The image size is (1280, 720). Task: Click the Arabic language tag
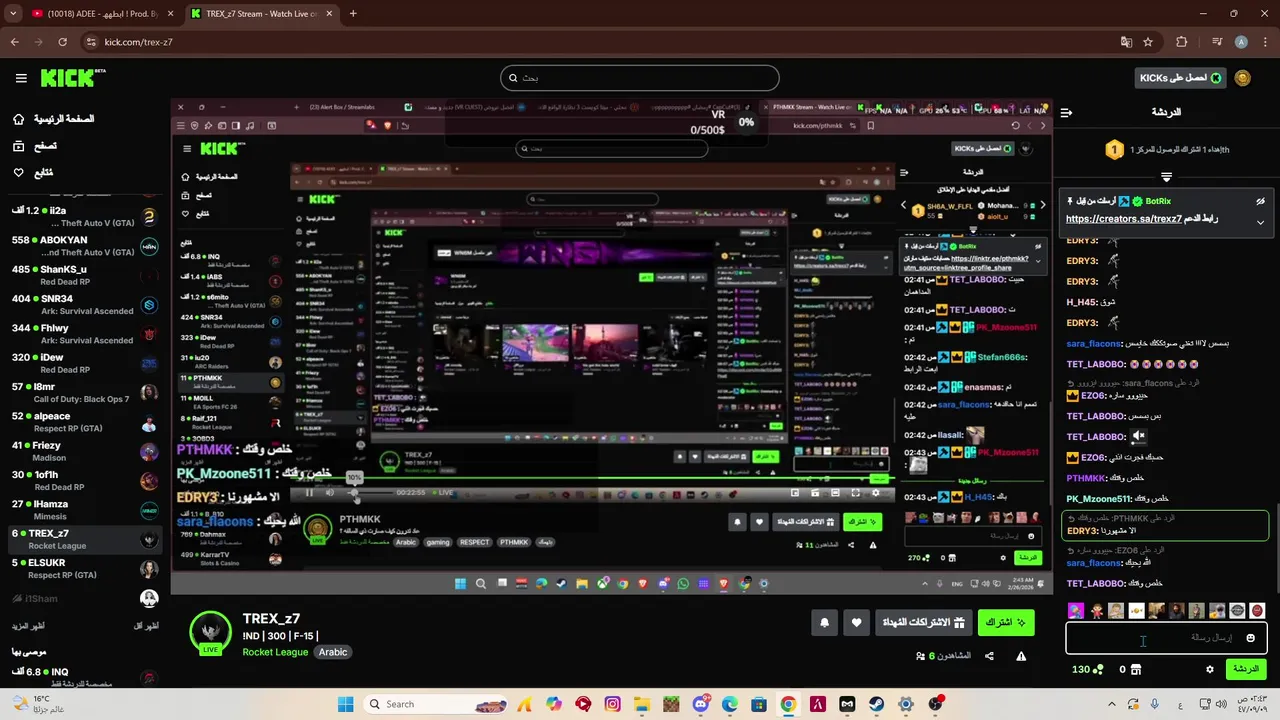(333, 652)
